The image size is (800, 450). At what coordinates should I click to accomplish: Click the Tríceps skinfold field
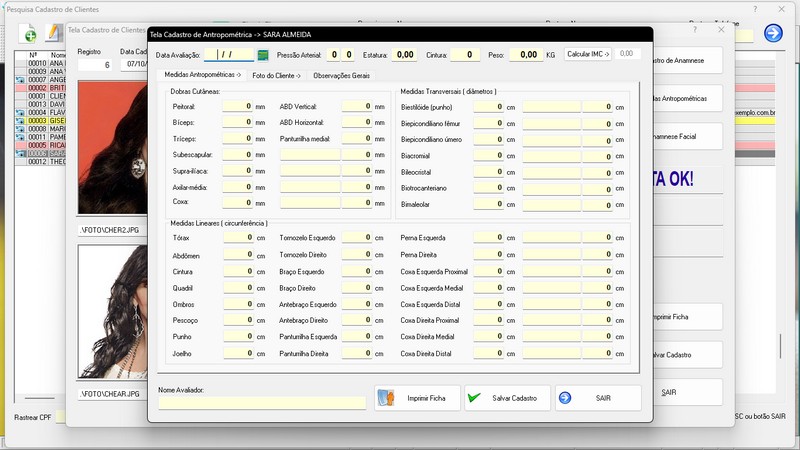click(x=237, y=139)
